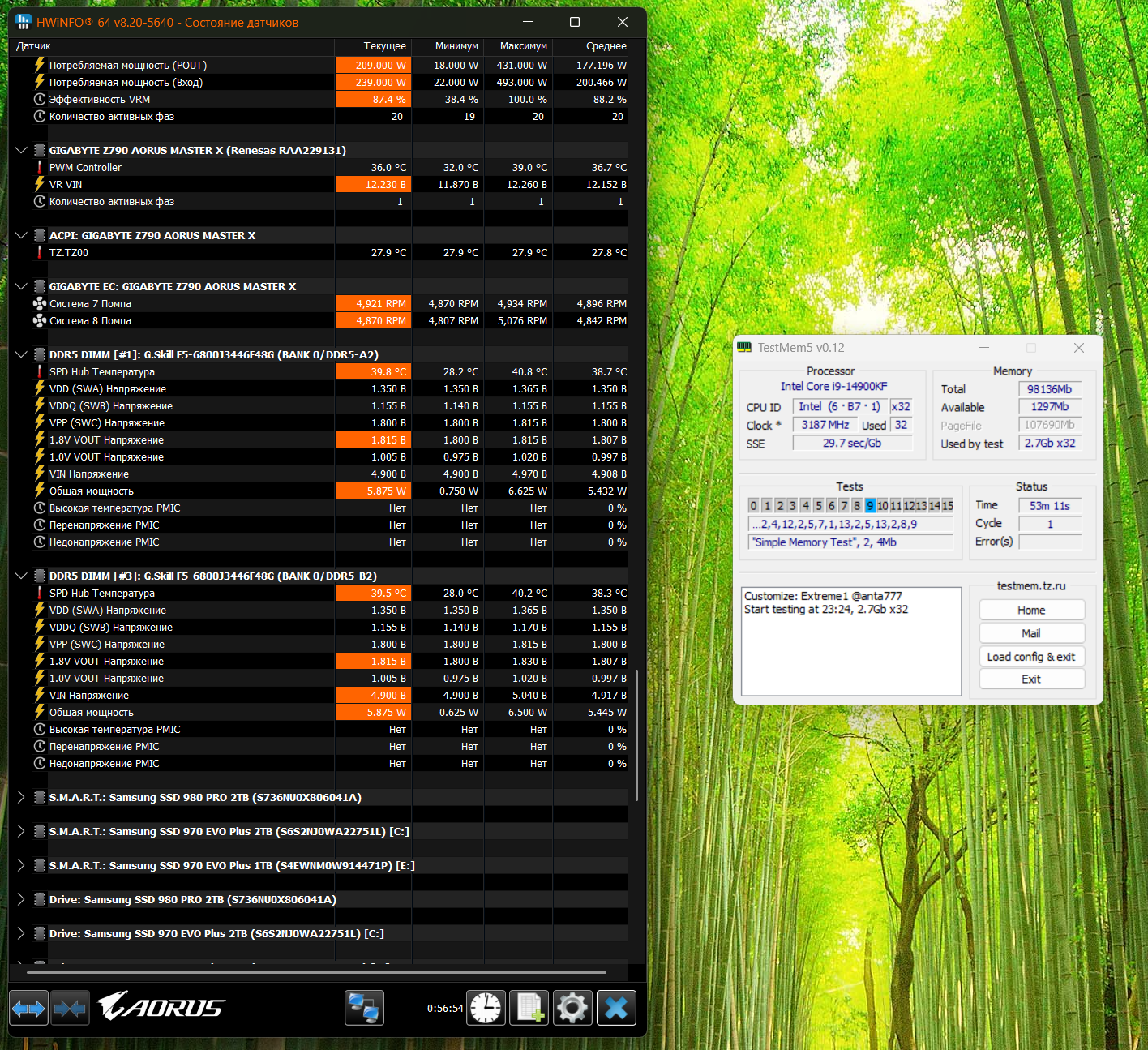Expand S.M.A.R.T. Samsung SSD 980 PRO 2TB

(21, 797)
